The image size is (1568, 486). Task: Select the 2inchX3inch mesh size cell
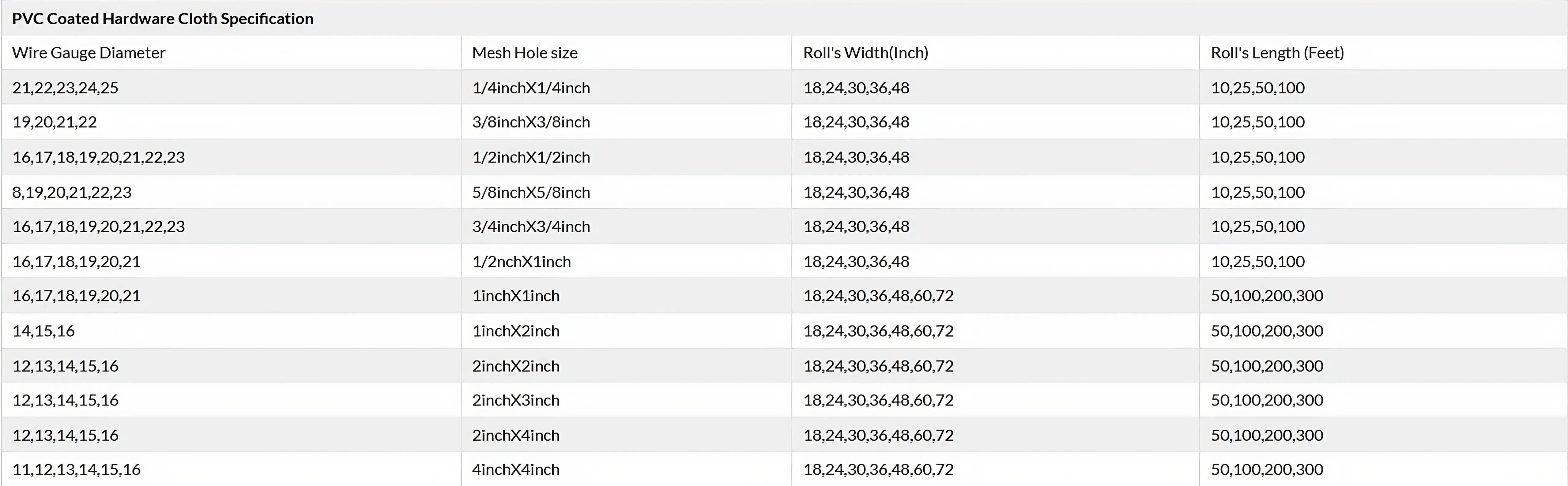point(515,400)
